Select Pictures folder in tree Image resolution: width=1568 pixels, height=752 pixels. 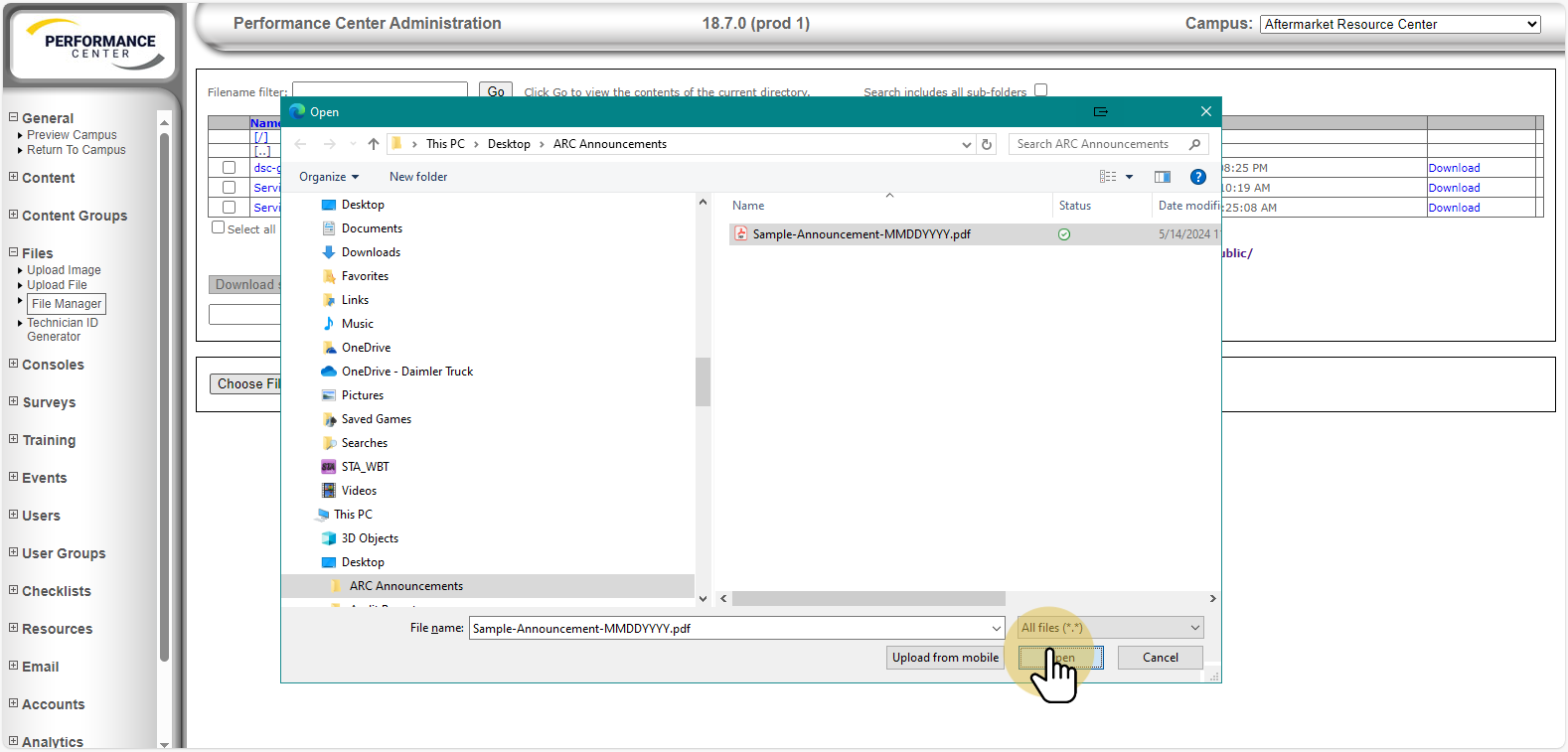362,395
